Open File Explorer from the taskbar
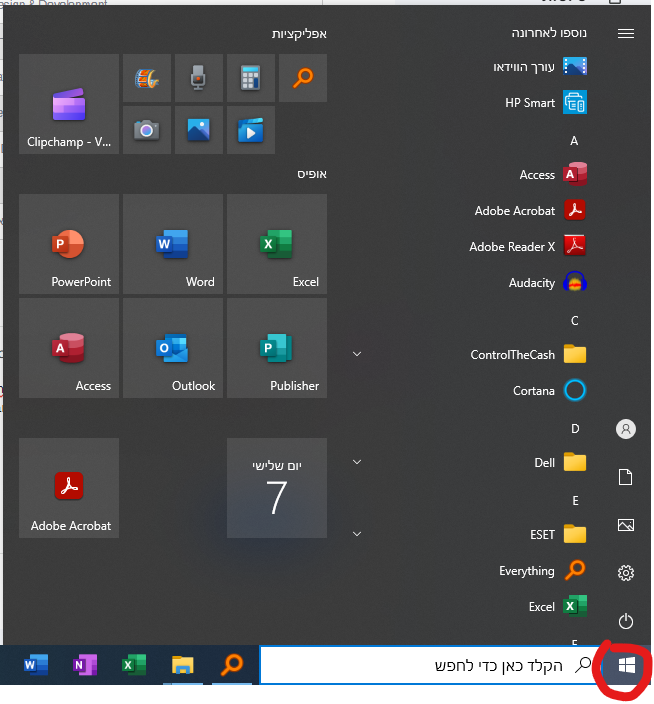Image resolution: width=654 pixels, height=704 pixels. point(183,665)
